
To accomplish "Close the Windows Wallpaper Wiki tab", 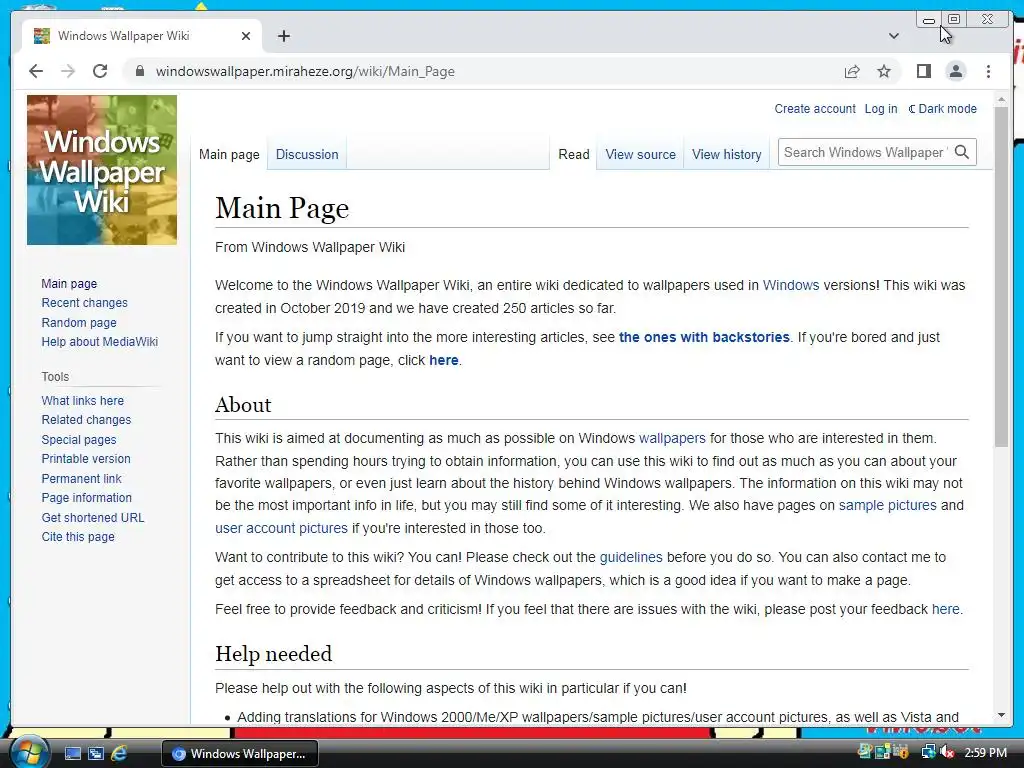I will [246, 36].
